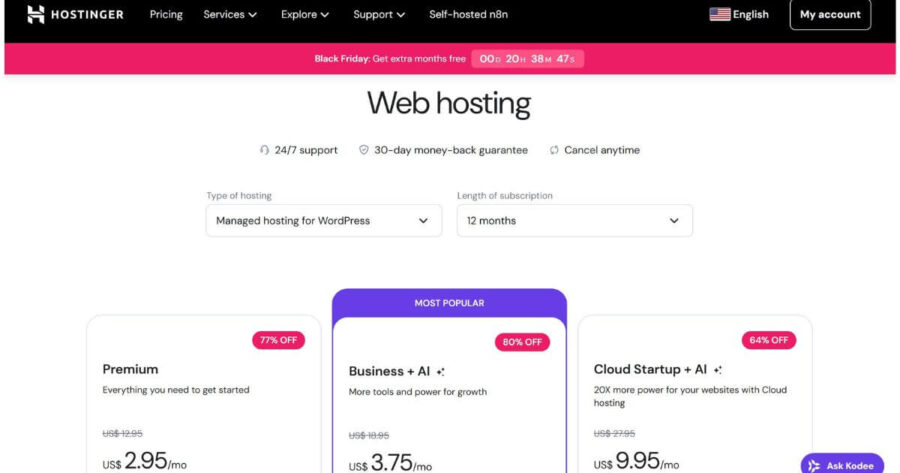
Task: Click the AI sparkle icon beside Cloud Startup + AI
Action: 717,370
